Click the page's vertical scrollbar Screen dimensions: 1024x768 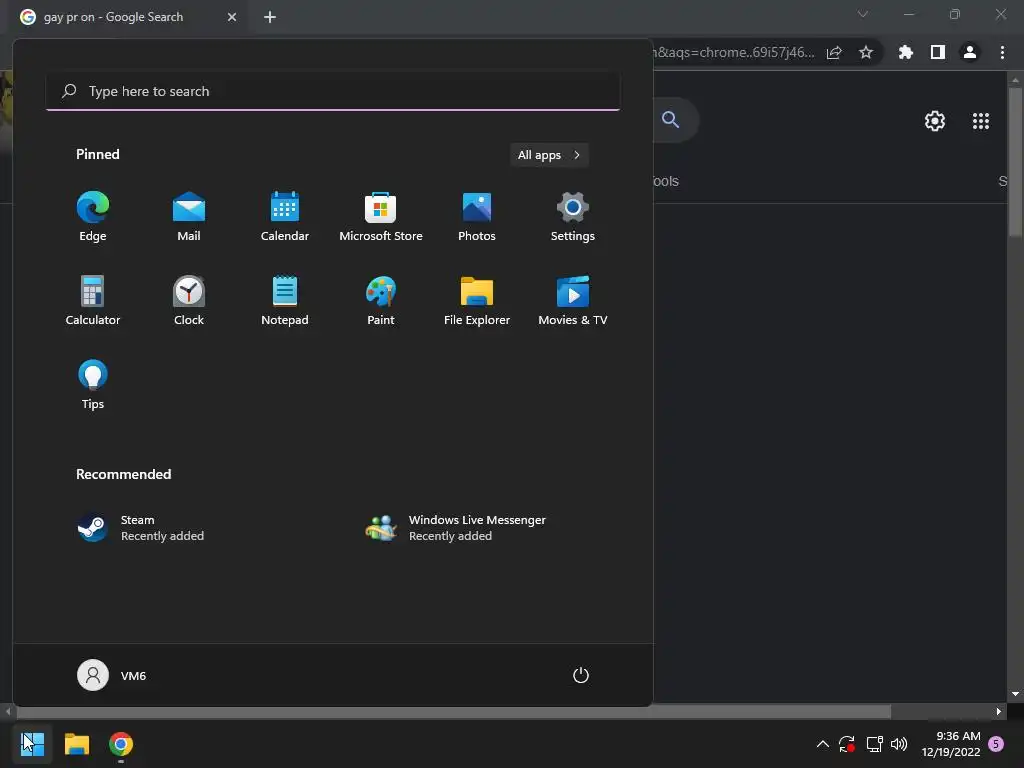click(x=1015, y=162)
